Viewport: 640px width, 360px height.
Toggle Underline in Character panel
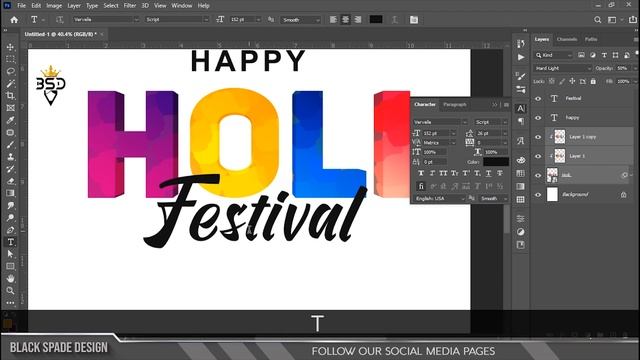tap(489, 173)
